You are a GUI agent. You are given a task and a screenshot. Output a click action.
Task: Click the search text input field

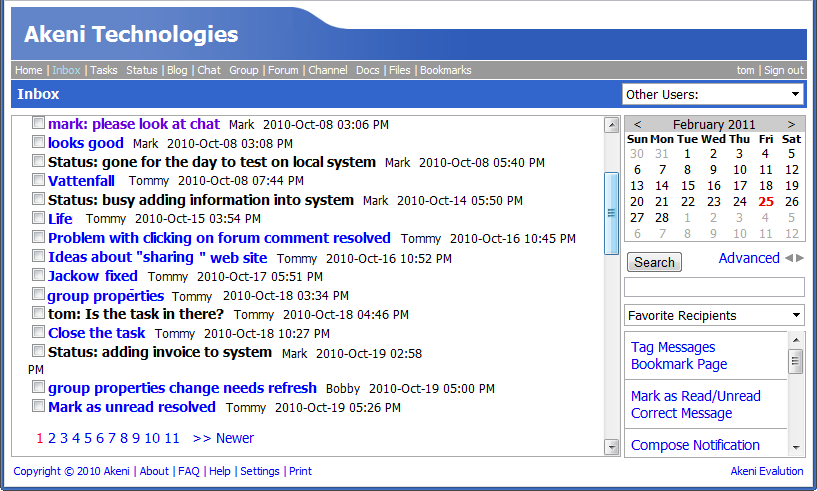click(x=714, y=287)
